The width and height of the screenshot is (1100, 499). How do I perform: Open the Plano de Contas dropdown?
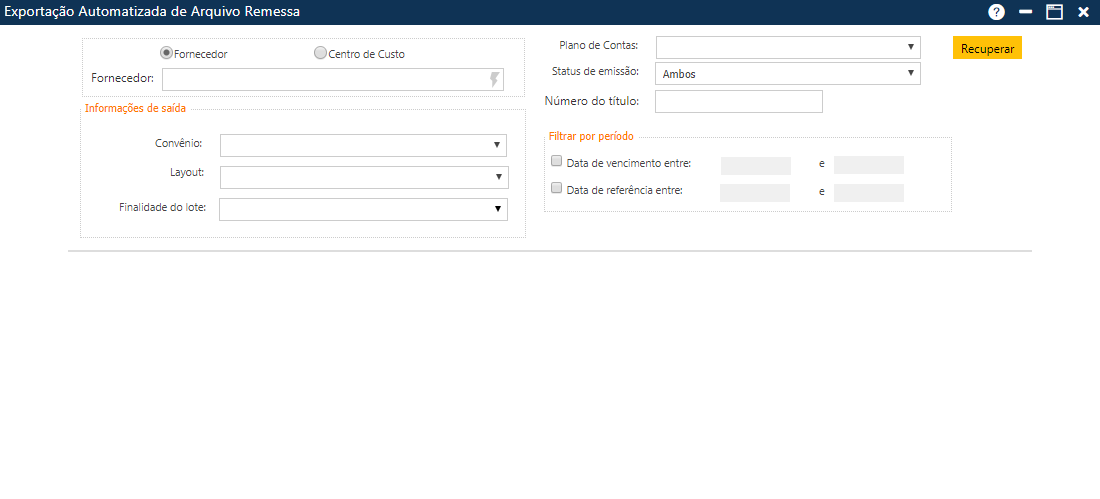(788, 47)
